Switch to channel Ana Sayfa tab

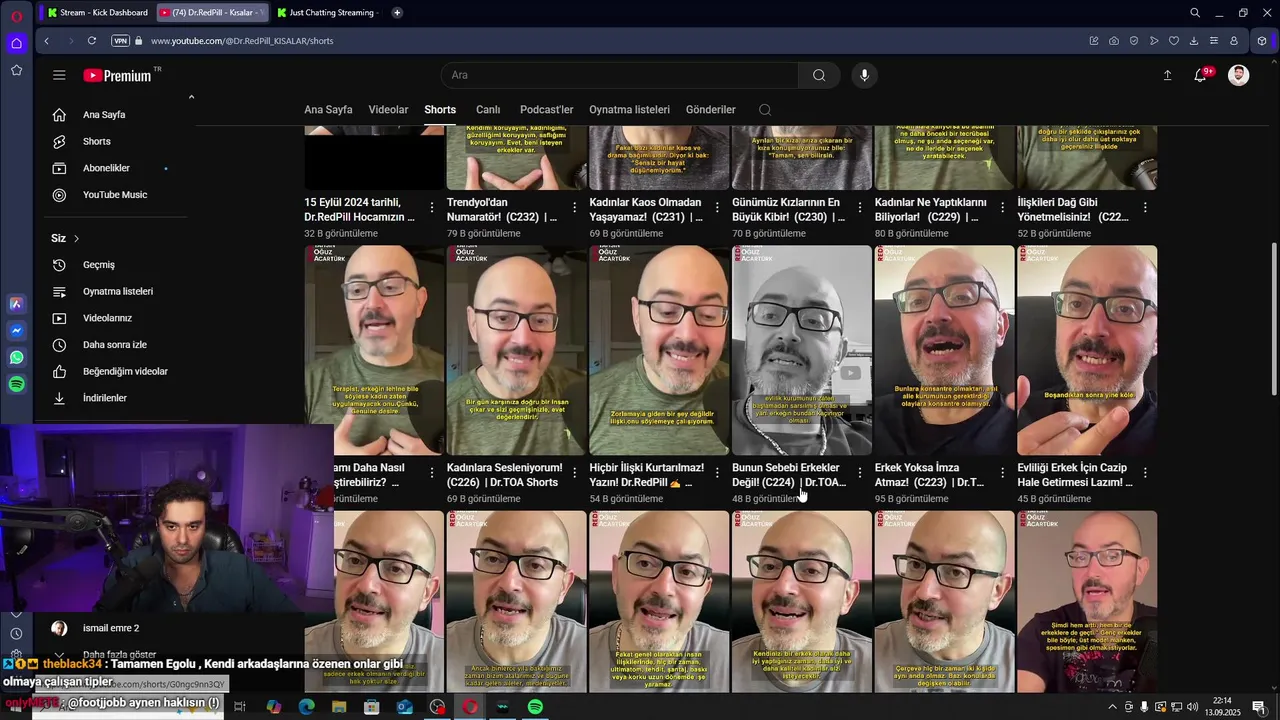[x=328, y=110]
